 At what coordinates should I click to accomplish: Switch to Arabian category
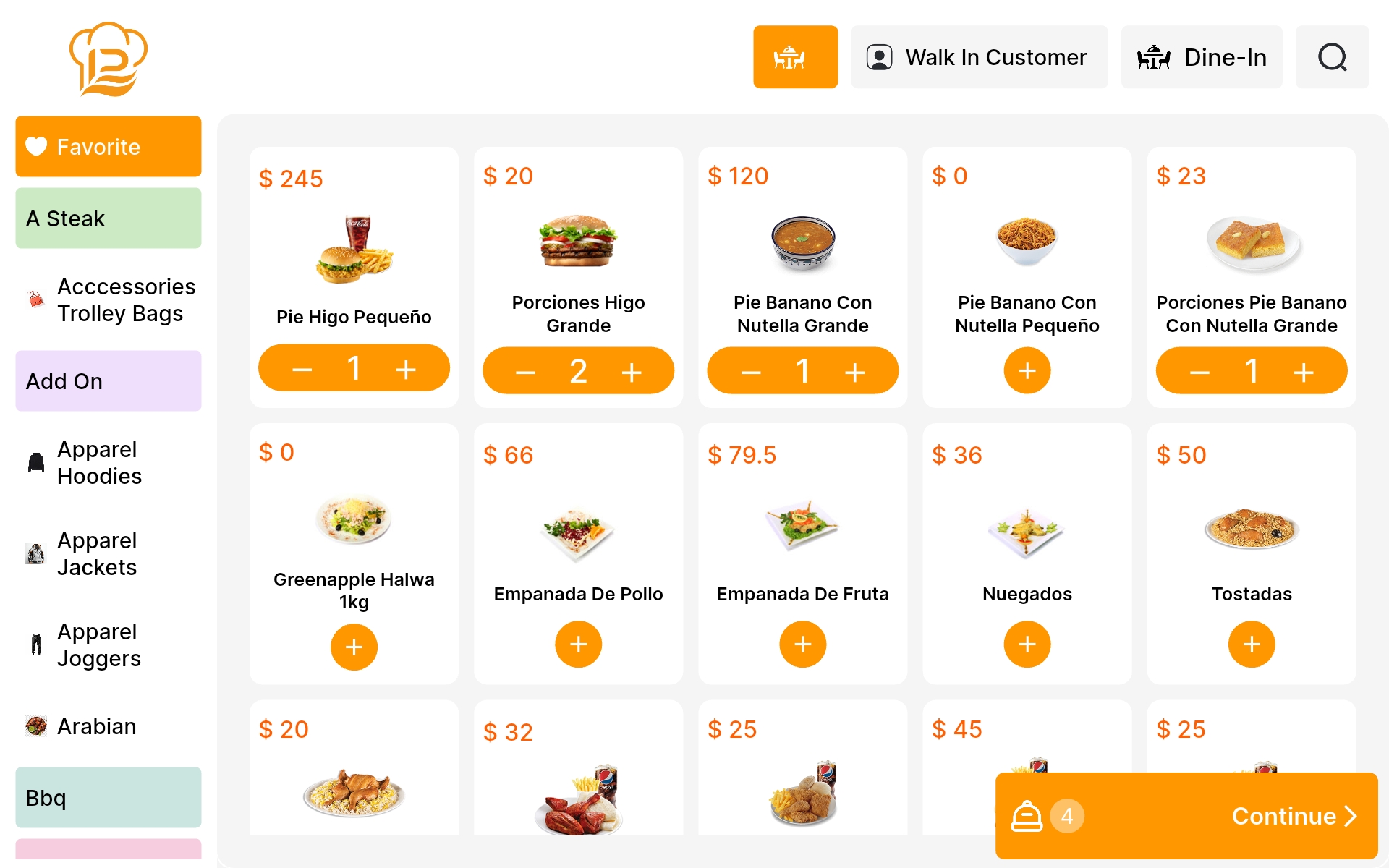tap(96, 726)
